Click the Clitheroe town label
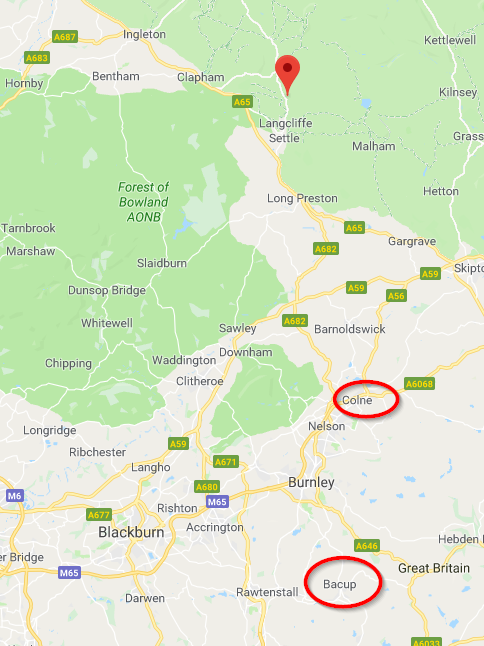The width and height of the screenshot is (484, 646). tap(200, 381)
